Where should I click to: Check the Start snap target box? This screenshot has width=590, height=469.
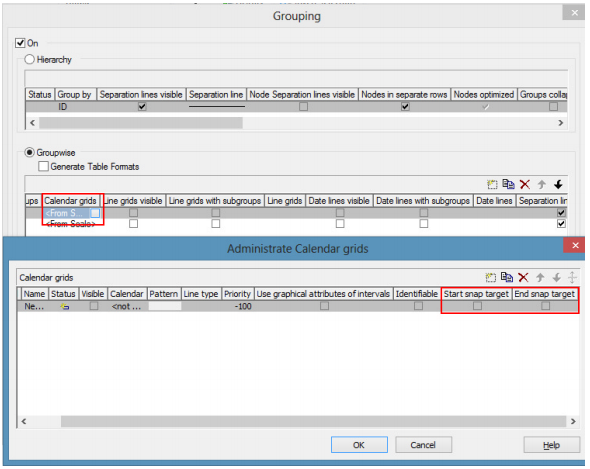point(477,306)
